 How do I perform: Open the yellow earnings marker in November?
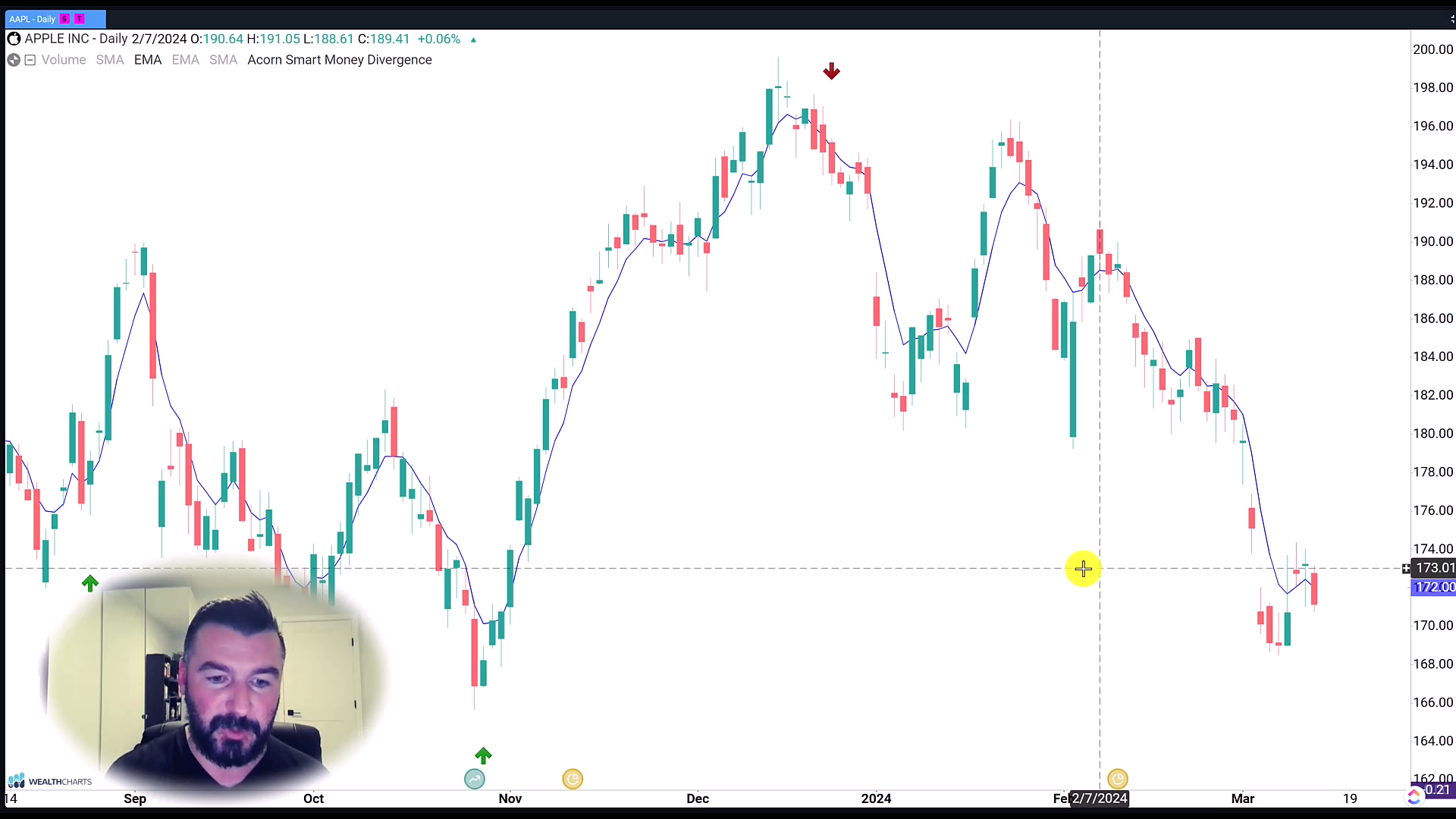[573, 779]
